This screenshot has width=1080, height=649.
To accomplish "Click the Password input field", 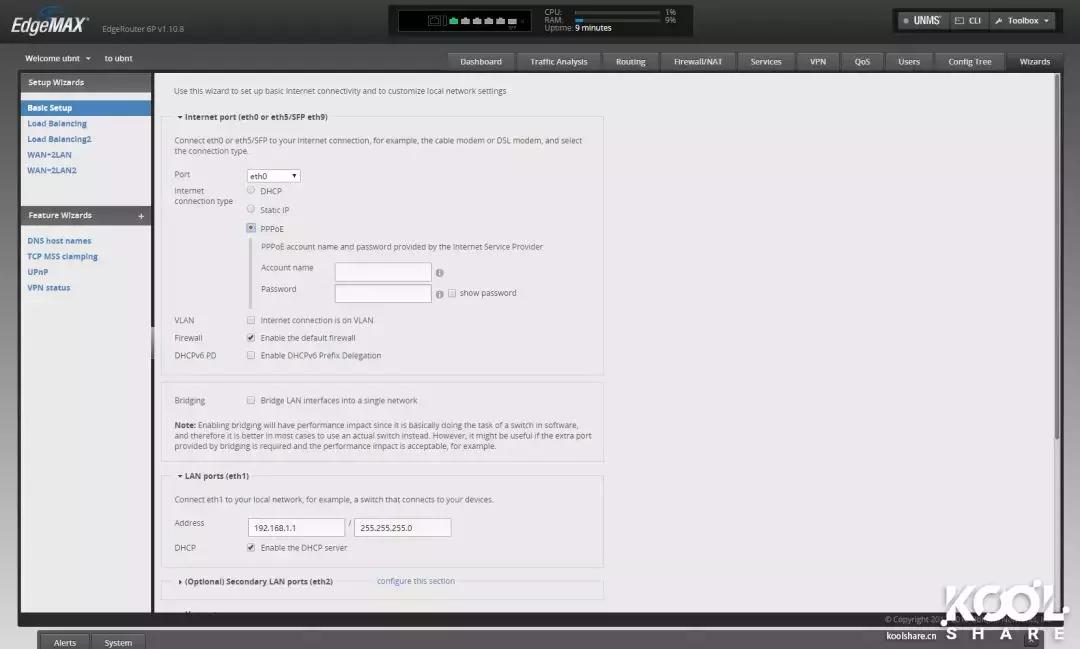I will pos(383,293).
